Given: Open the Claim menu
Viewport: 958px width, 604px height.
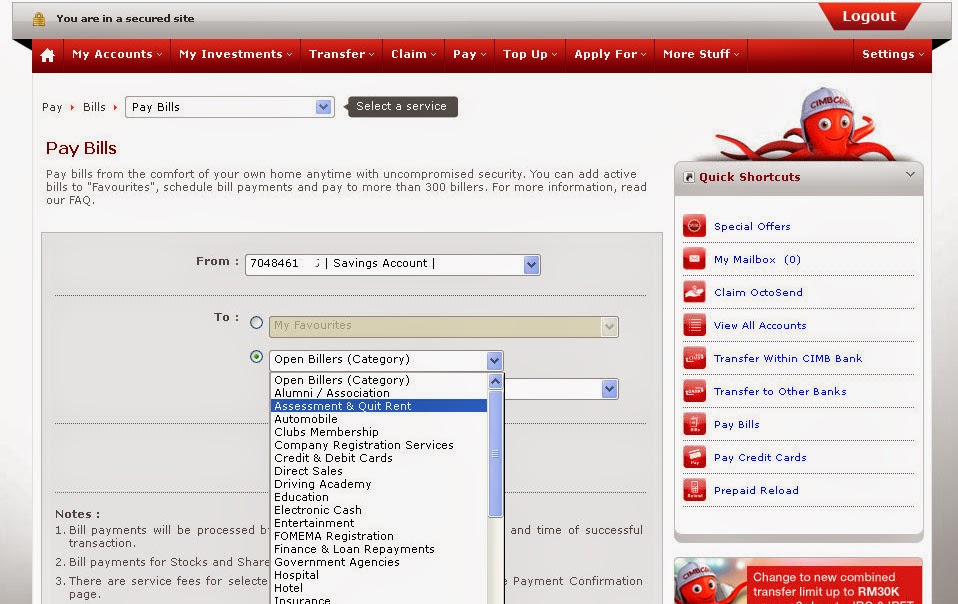Looking at the screenshot, I should tap(414, 54).
